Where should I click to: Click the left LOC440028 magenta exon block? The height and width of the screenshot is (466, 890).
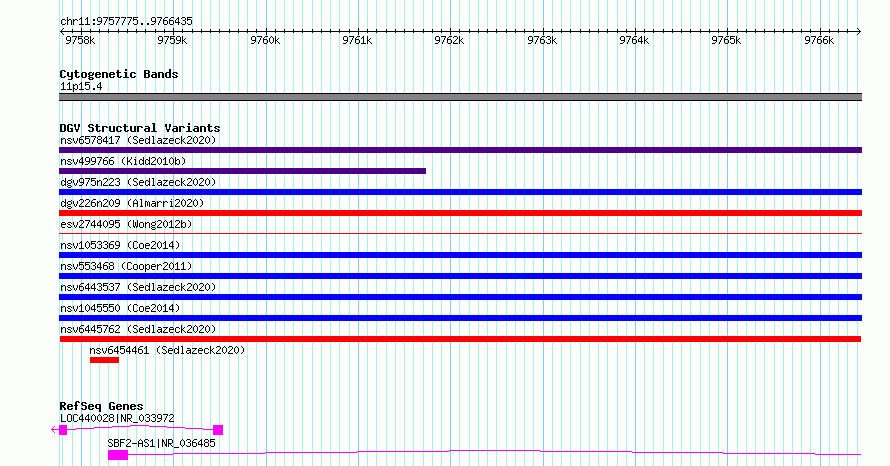63,430
